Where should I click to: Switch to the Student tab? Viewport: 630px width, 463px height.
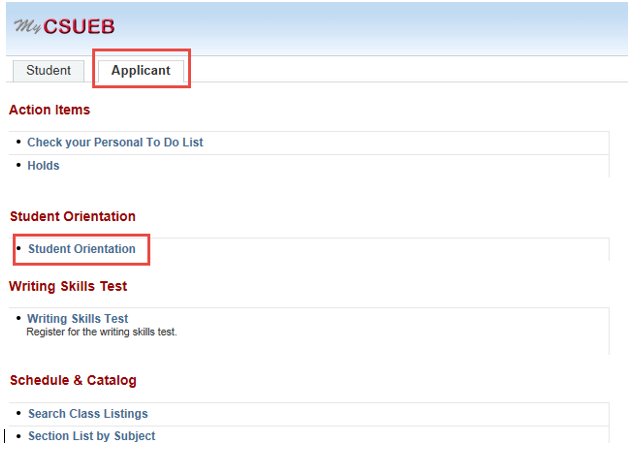coord(49,71)
